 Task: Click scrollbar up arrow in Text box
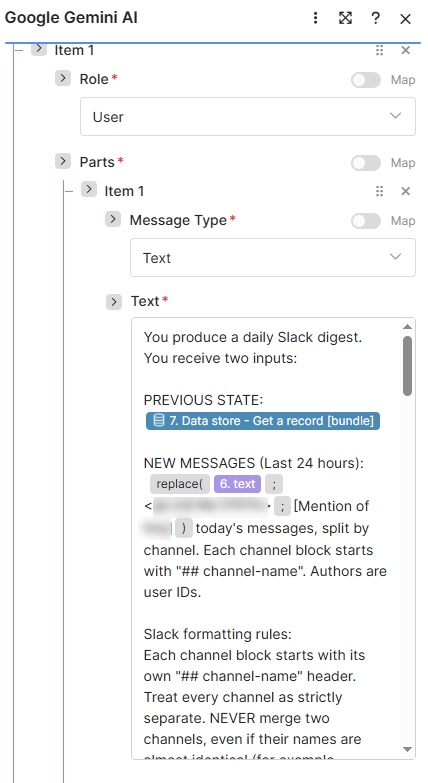(408, 327)
